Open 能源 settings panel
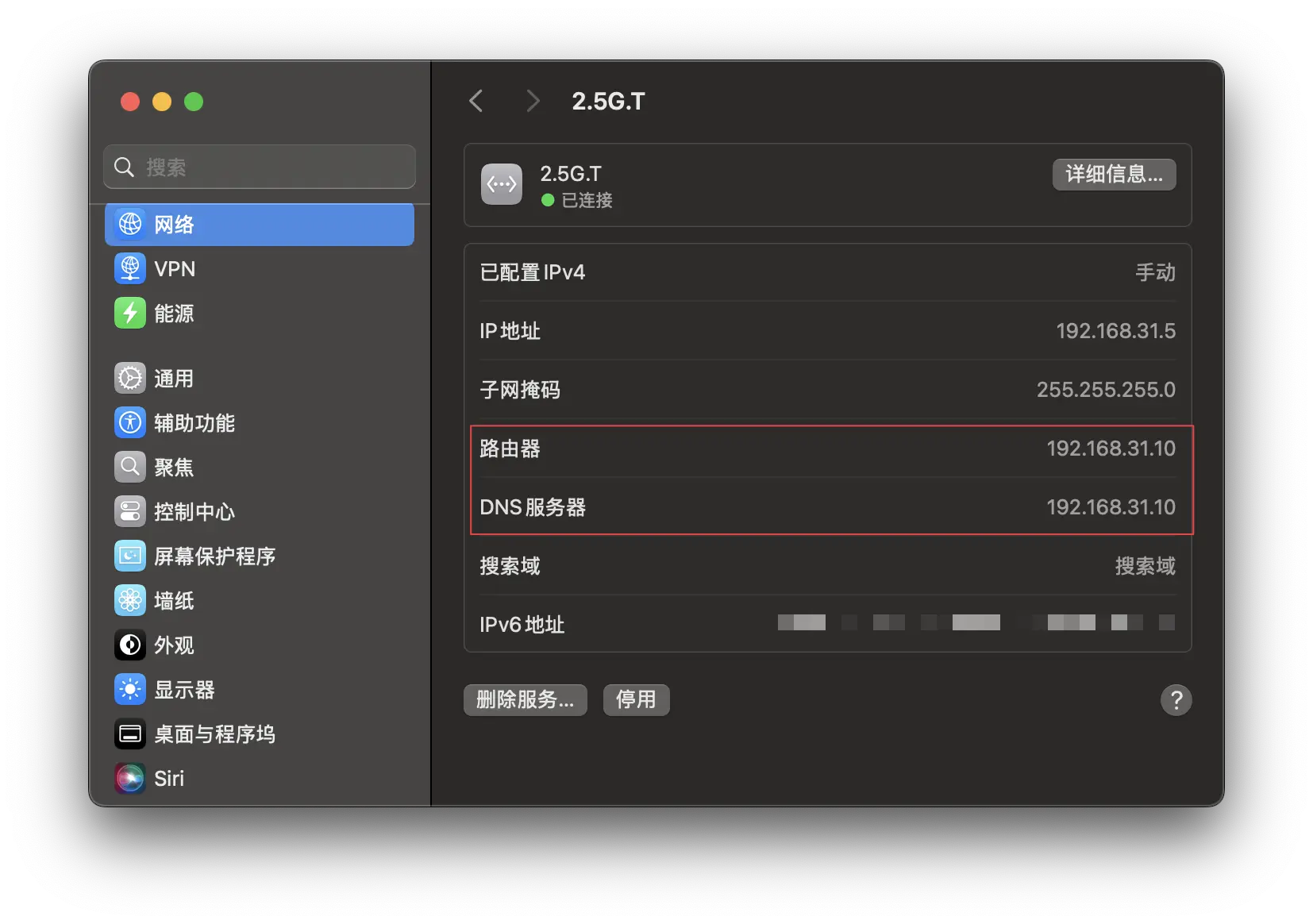Screen dimensions: 1313x924 175,314
